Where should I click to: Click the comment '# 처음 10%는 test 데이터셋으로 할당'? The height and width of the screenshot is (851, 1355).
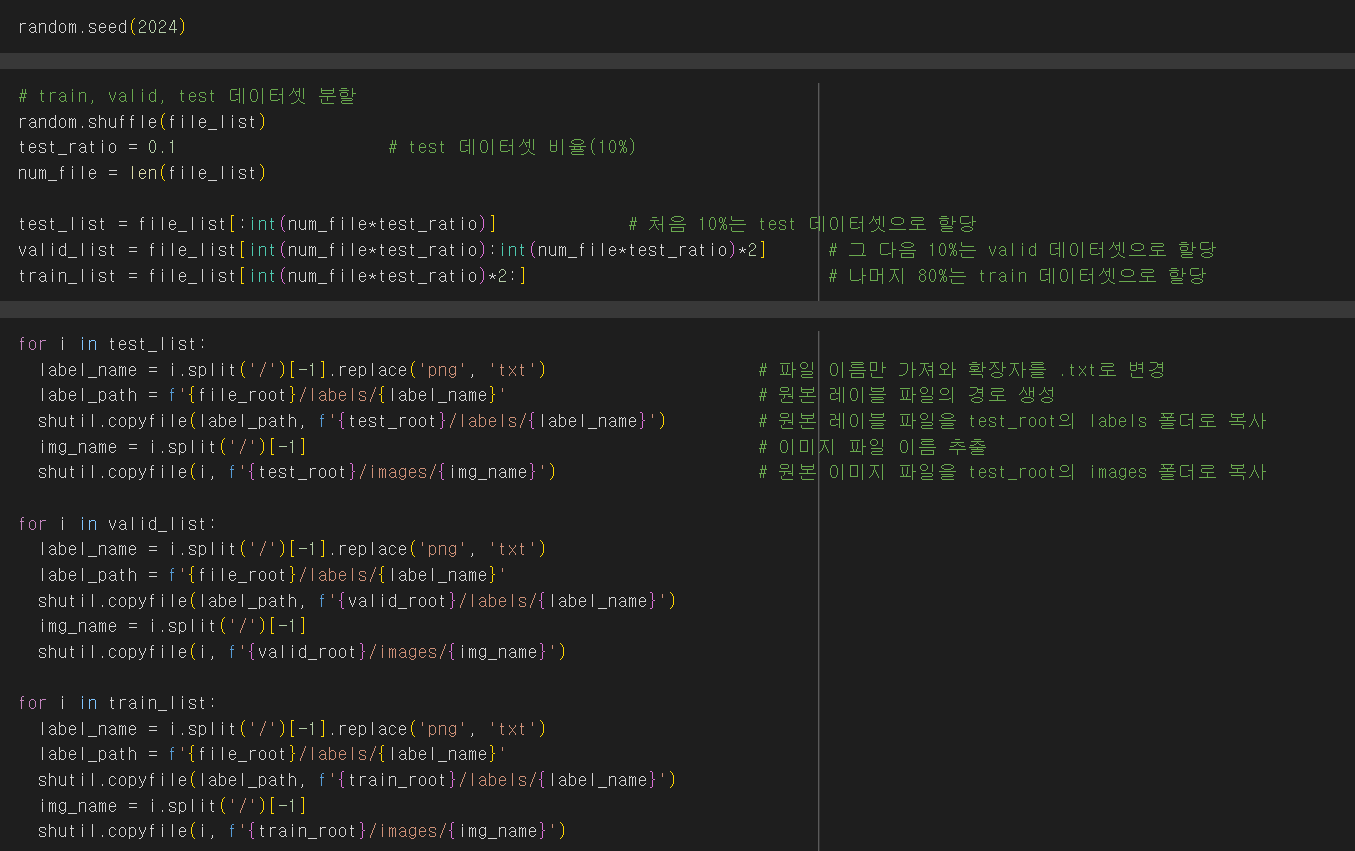point(802,224)
